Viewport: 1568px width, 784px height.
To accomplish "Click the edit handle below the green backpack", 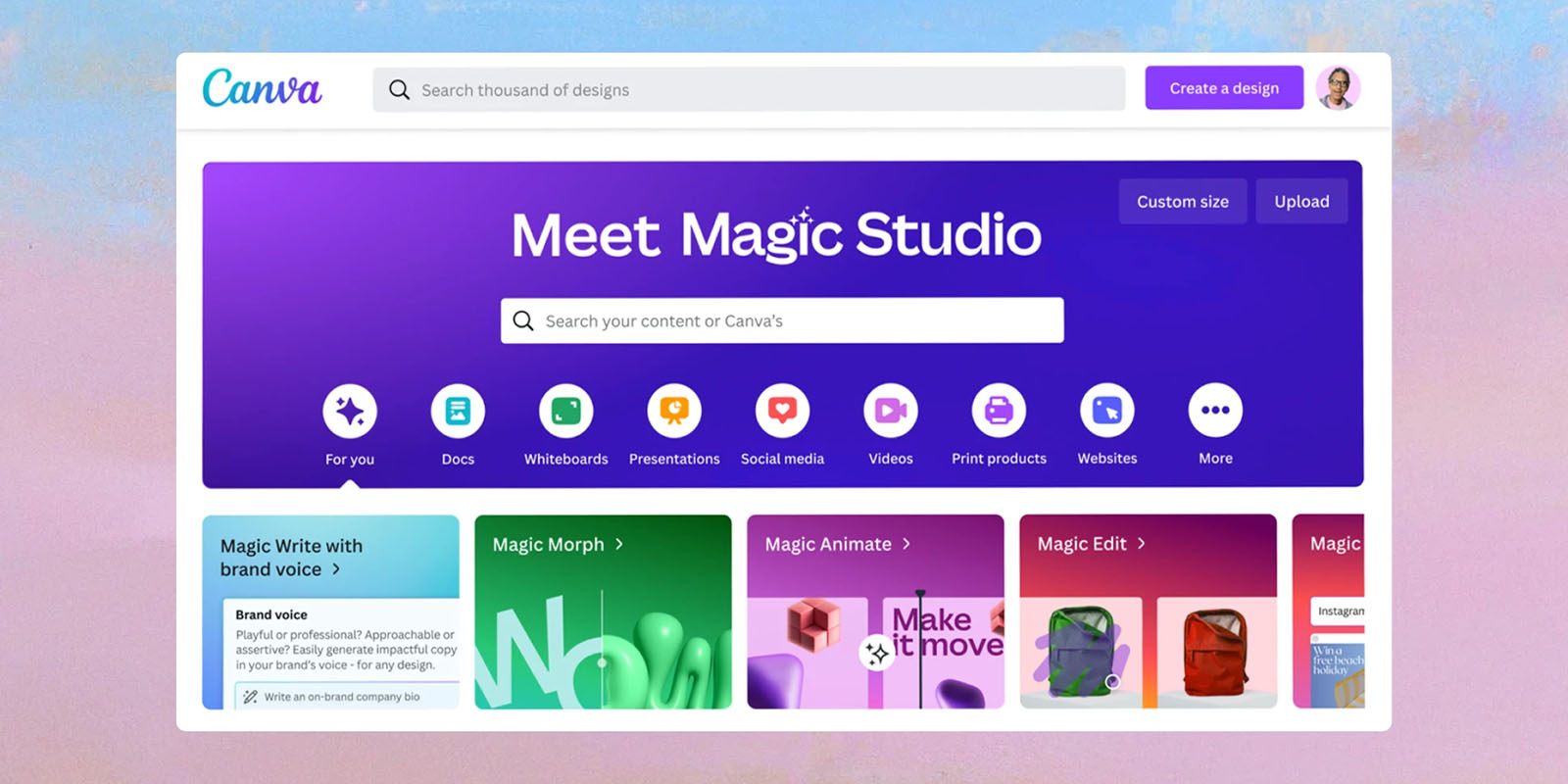I will pos(1112,681).
